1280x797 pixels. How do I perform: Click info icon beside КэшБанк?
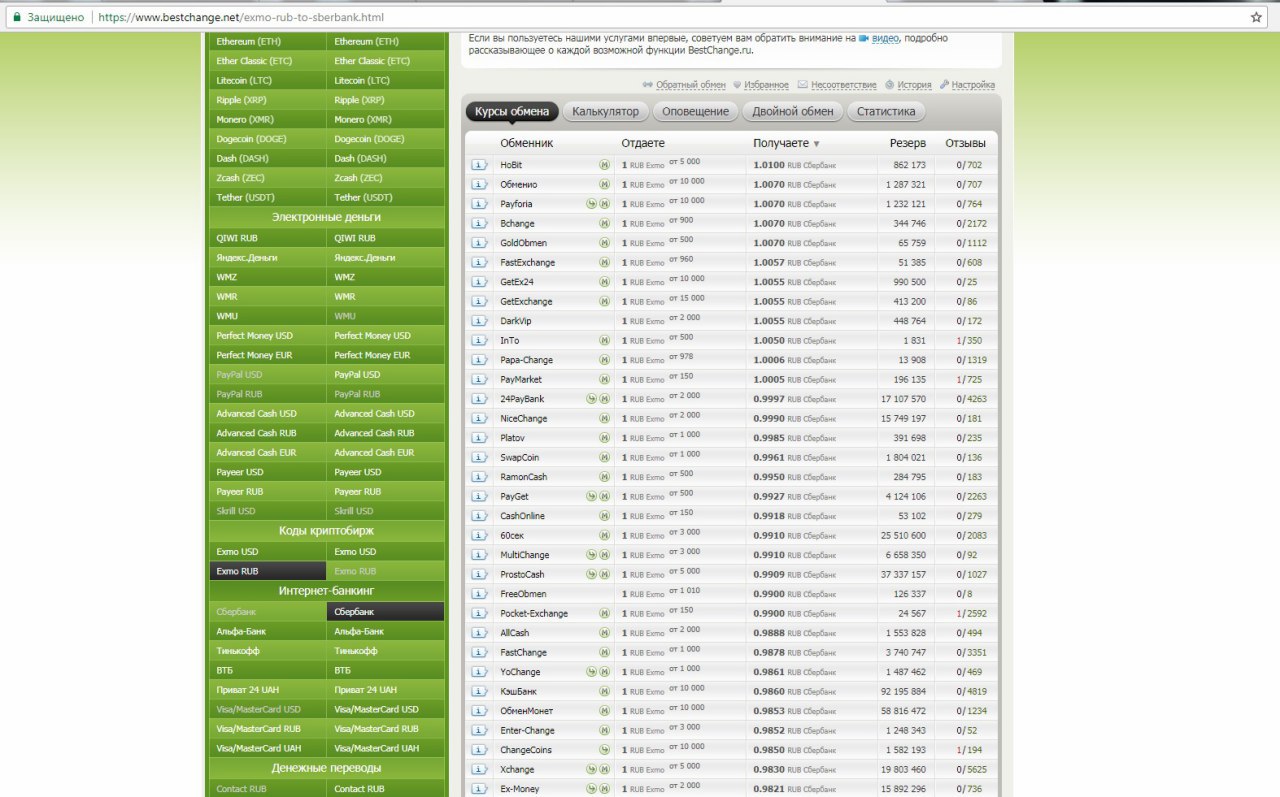pos(479,692)
